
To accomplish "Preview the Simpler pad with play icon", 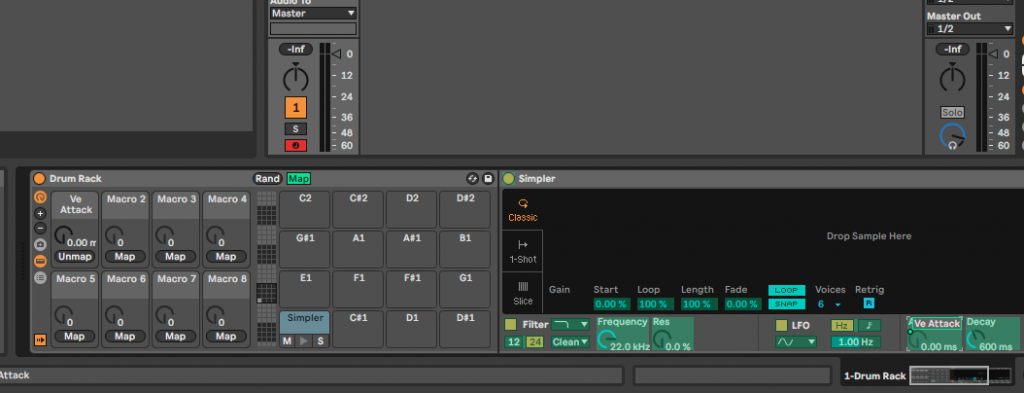I will coord(303,341).
